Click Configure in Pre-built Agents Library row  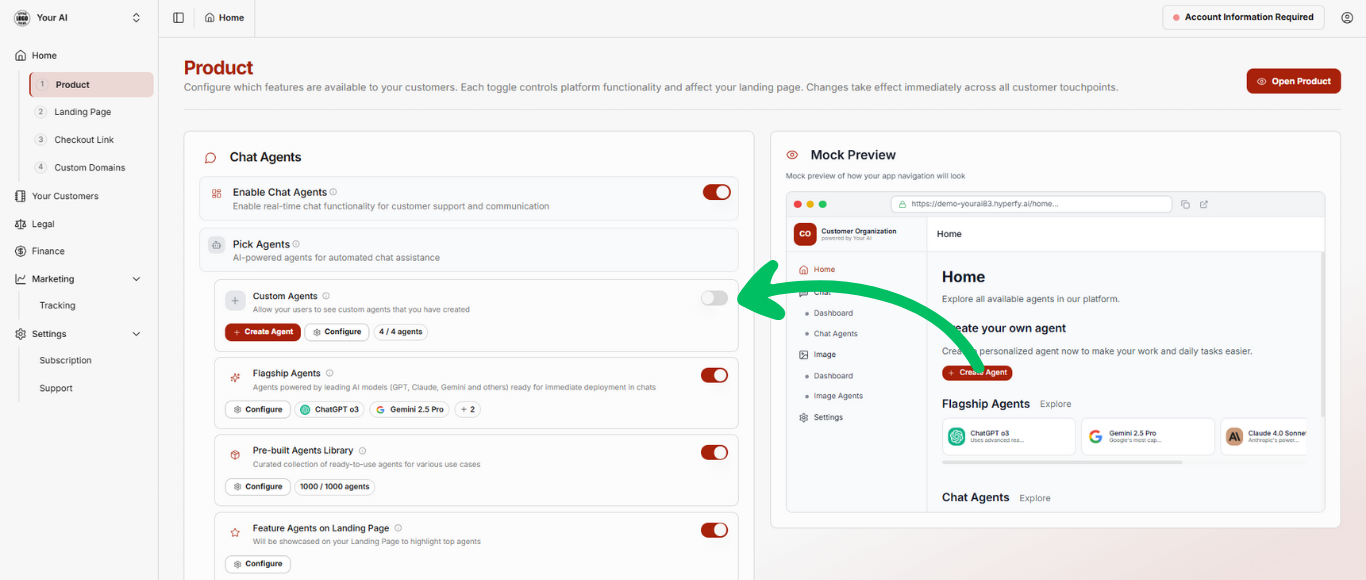tap(258, 486)
